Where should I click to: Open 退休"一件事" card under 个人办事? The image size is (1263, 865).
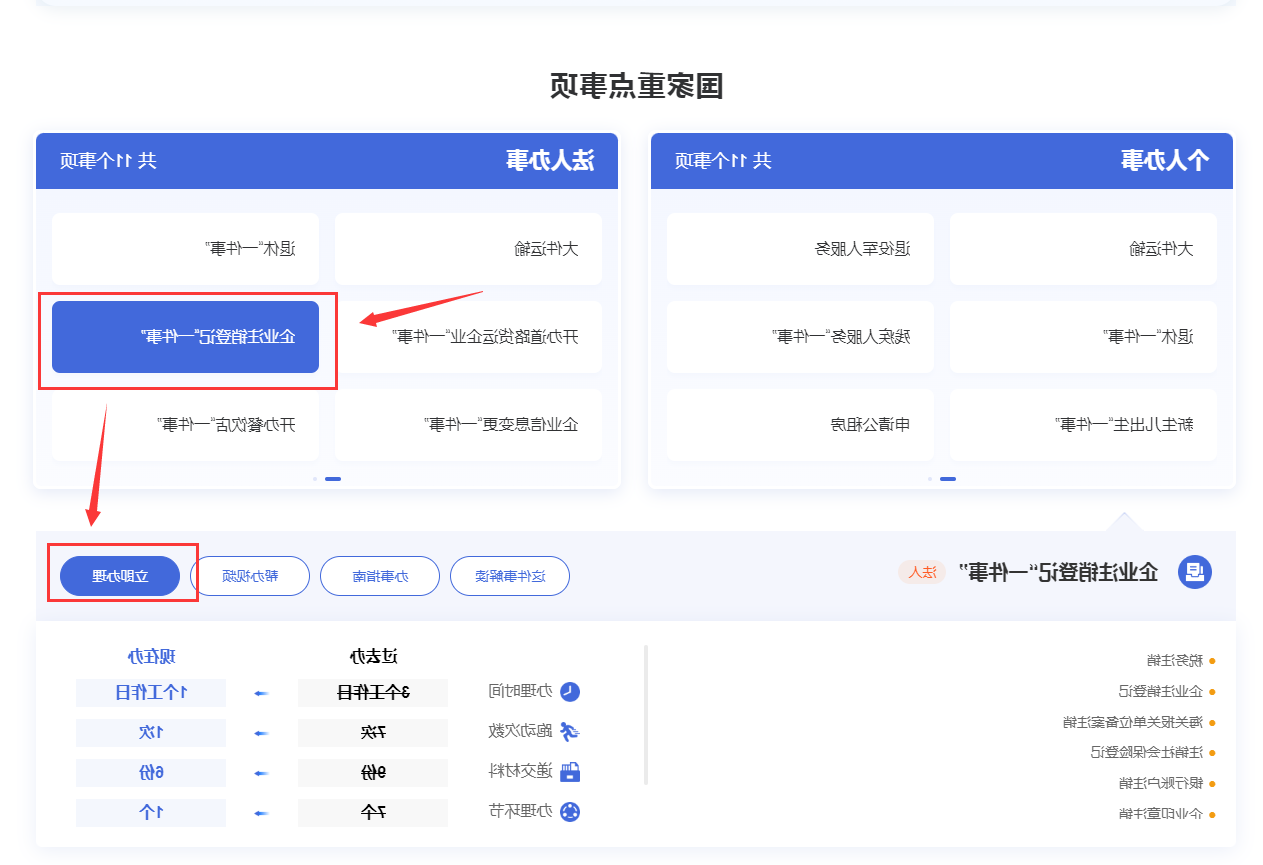point(1083,337)
